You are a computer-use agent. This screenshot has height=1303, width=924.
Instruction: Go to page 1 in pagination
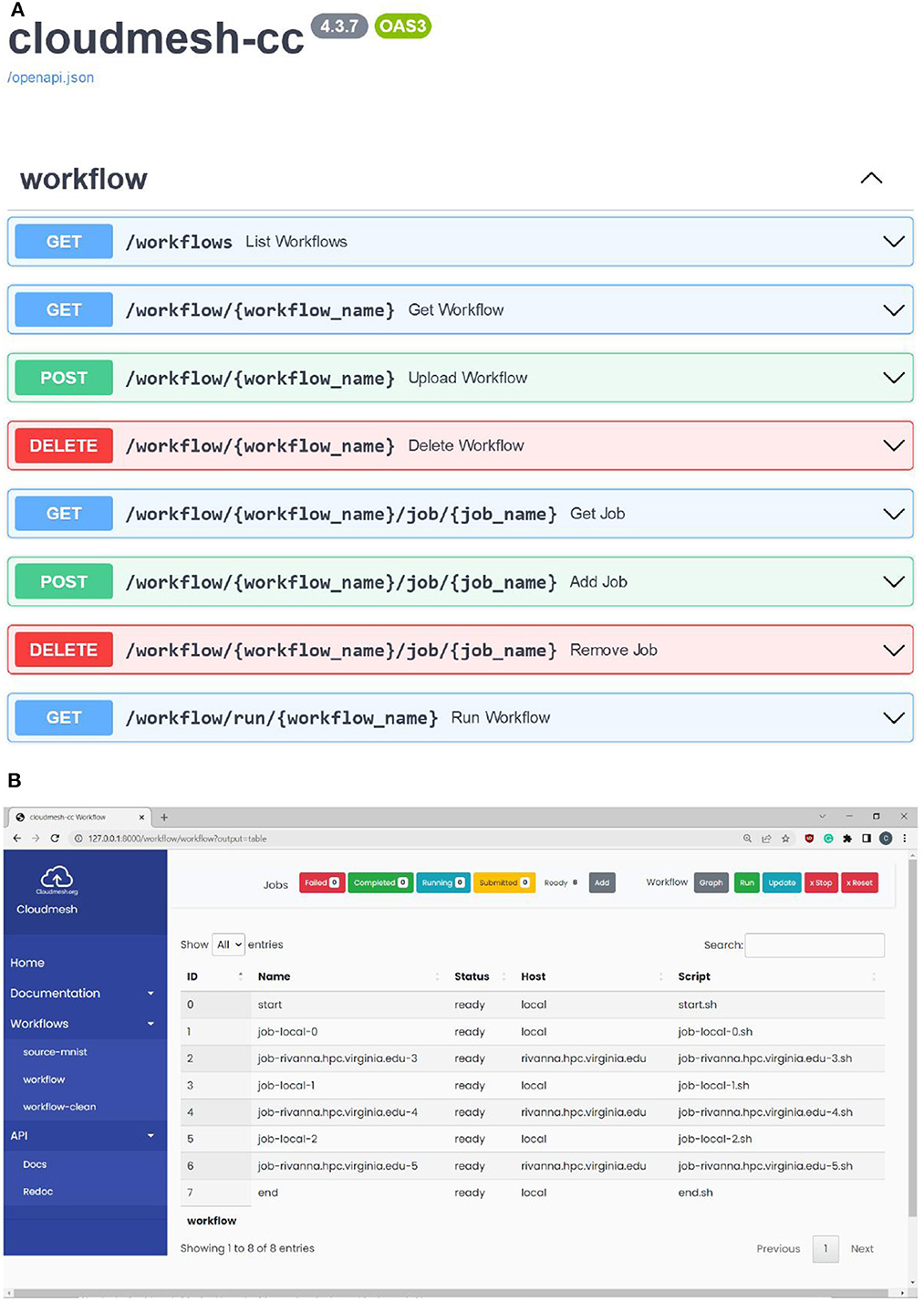825,1248
